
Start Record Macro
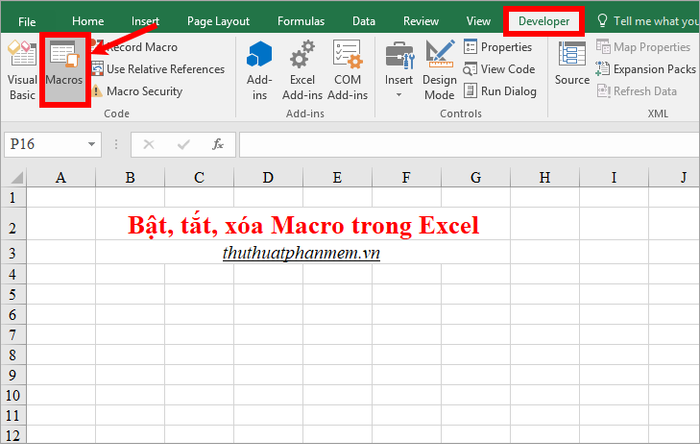point(135,47)
